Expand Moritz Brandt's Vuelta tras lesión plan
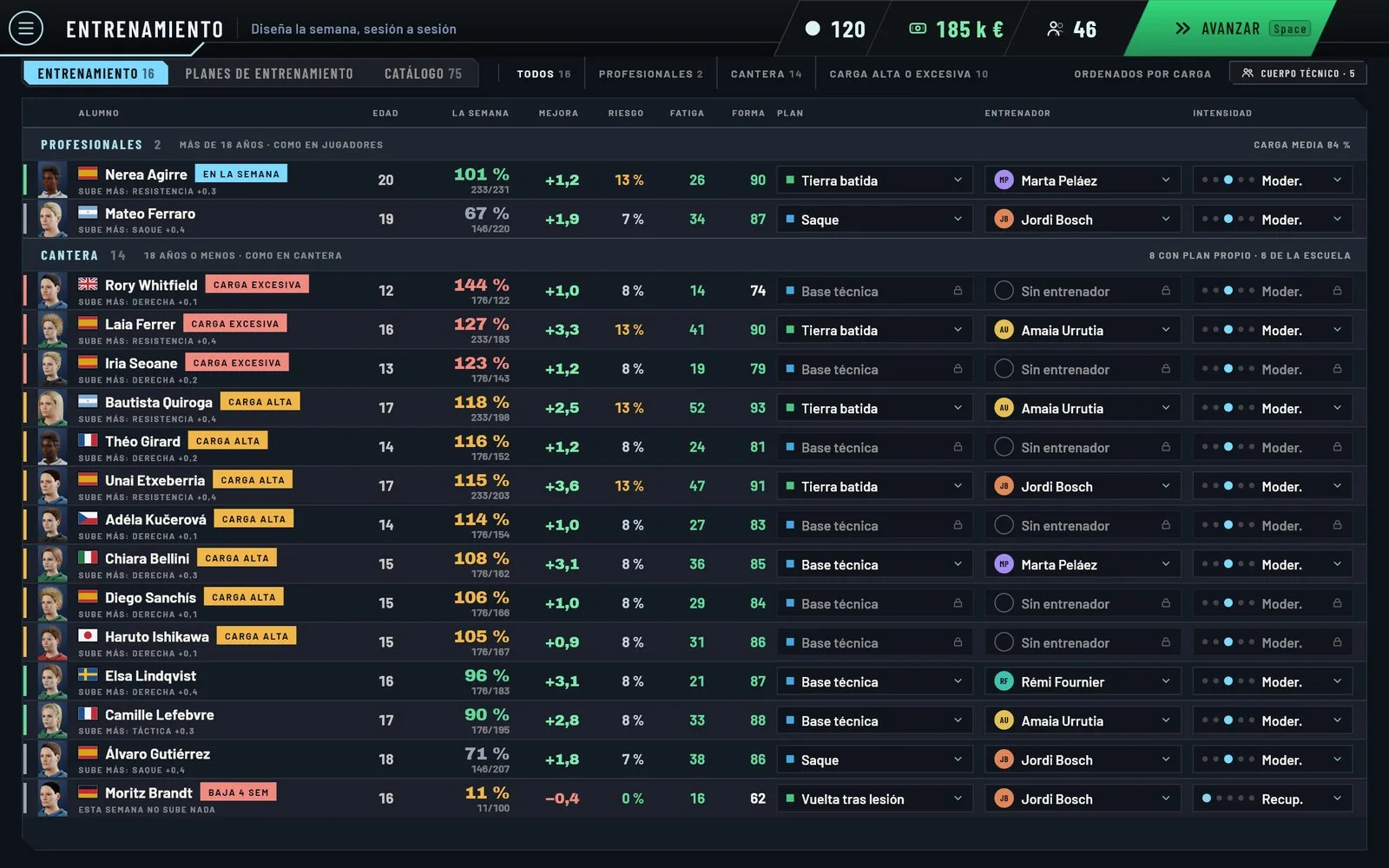 [x=874, y=799]
